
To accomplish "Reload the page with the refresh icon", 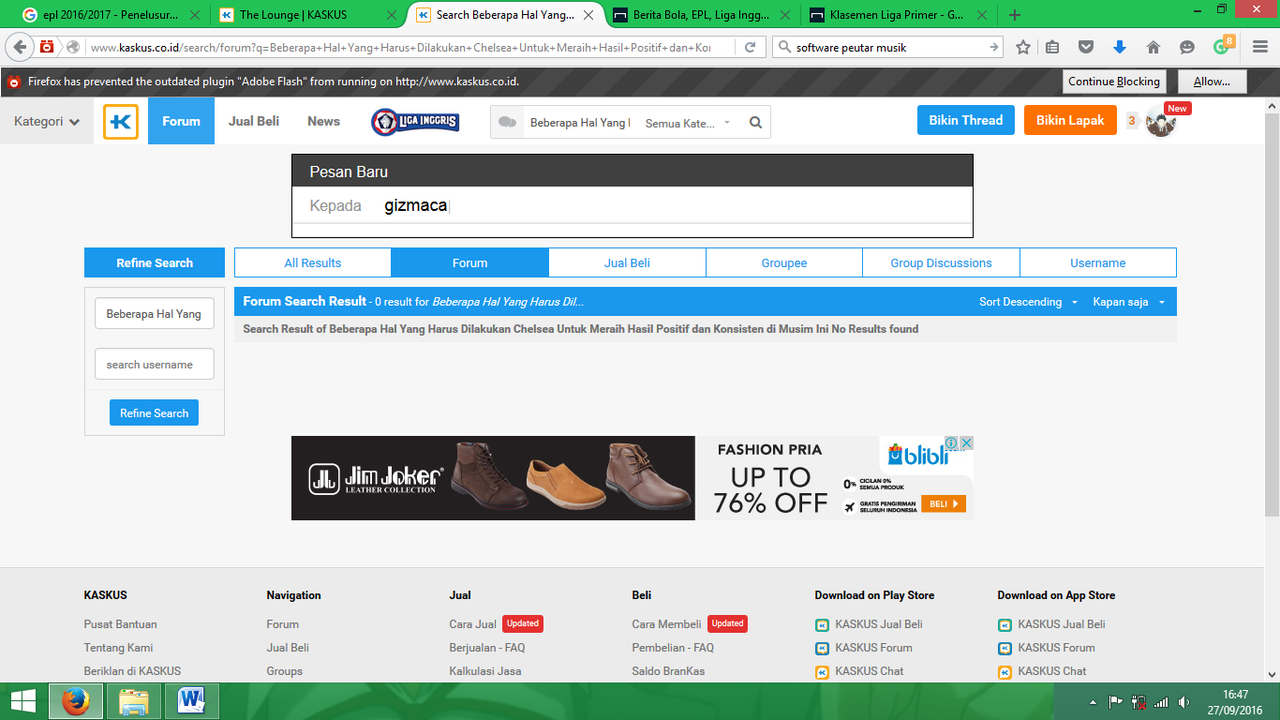I will 749,47.
